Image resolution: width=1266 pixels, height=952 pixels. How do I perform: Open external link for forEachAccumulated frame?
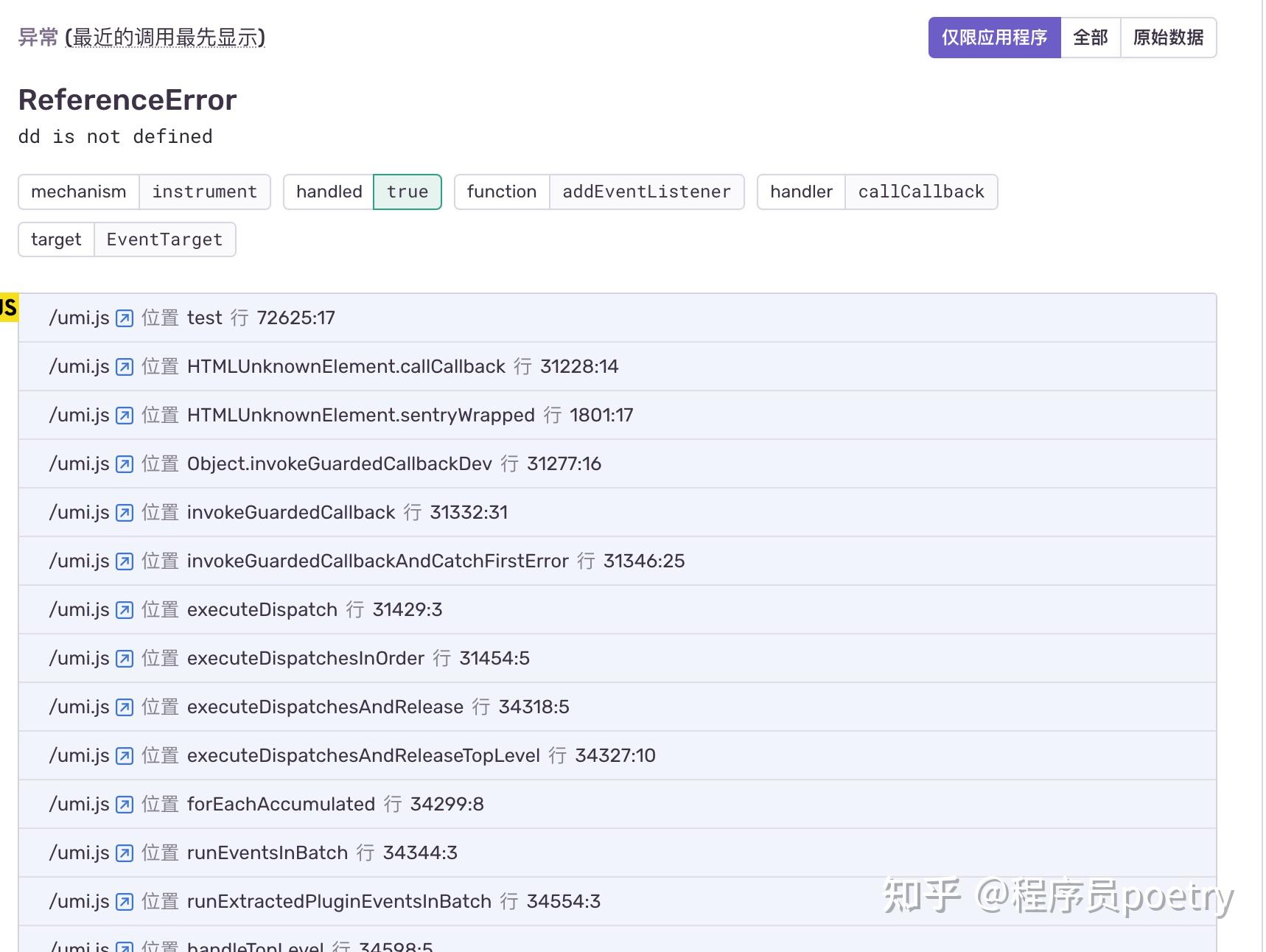pos(123,804)
